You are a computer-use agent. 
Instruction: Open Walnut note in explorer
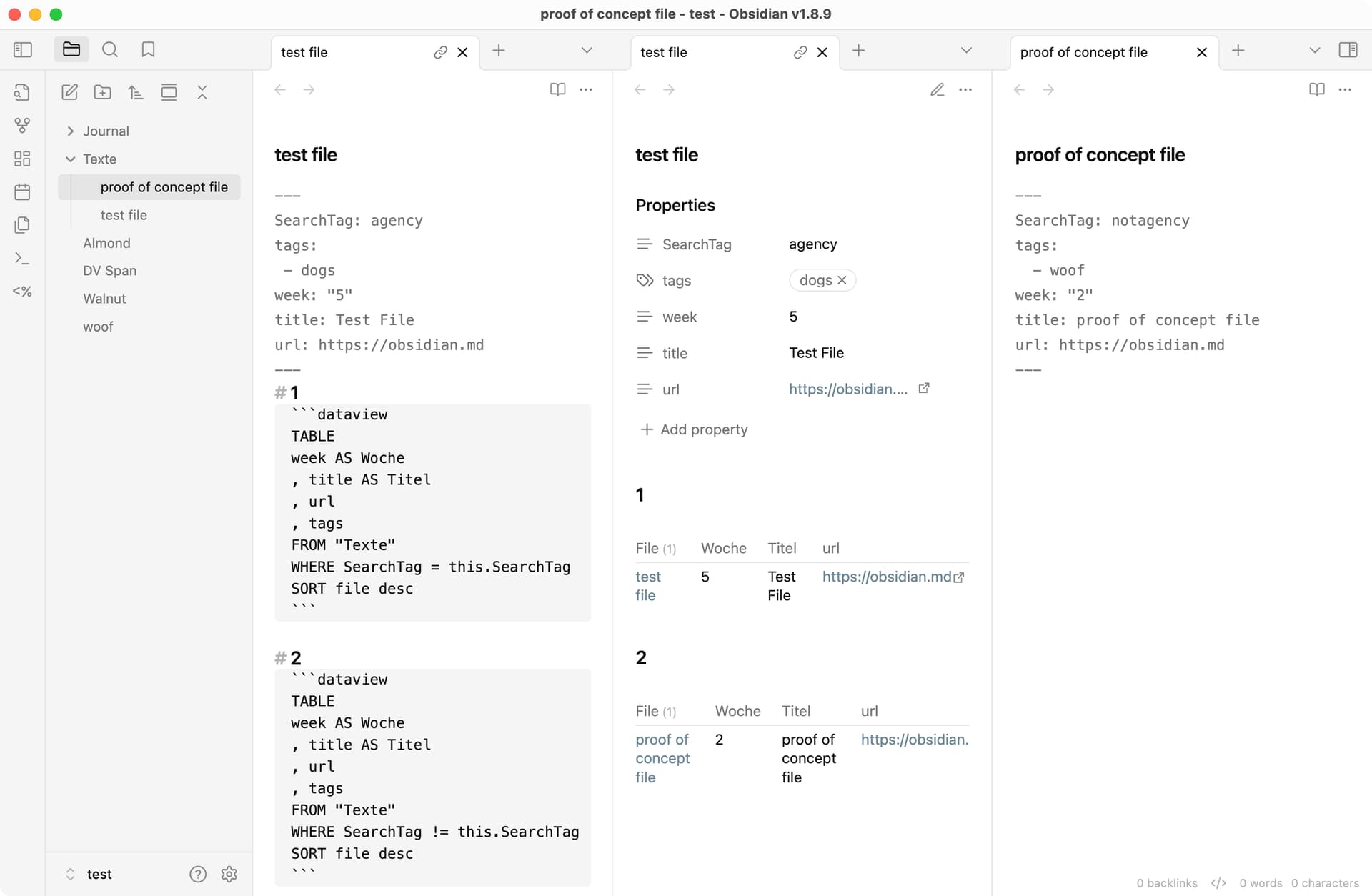coord(104,299)
